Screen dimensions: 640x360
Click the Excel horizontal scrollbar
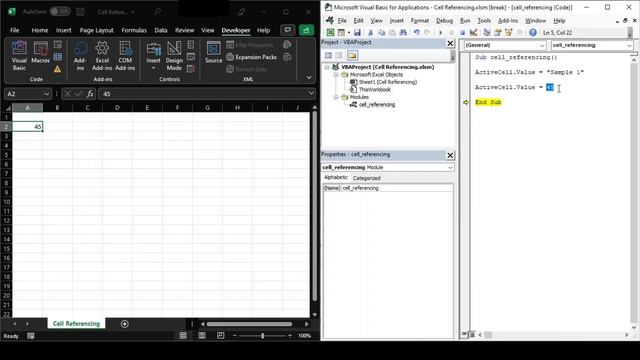(x=249, y=324)
